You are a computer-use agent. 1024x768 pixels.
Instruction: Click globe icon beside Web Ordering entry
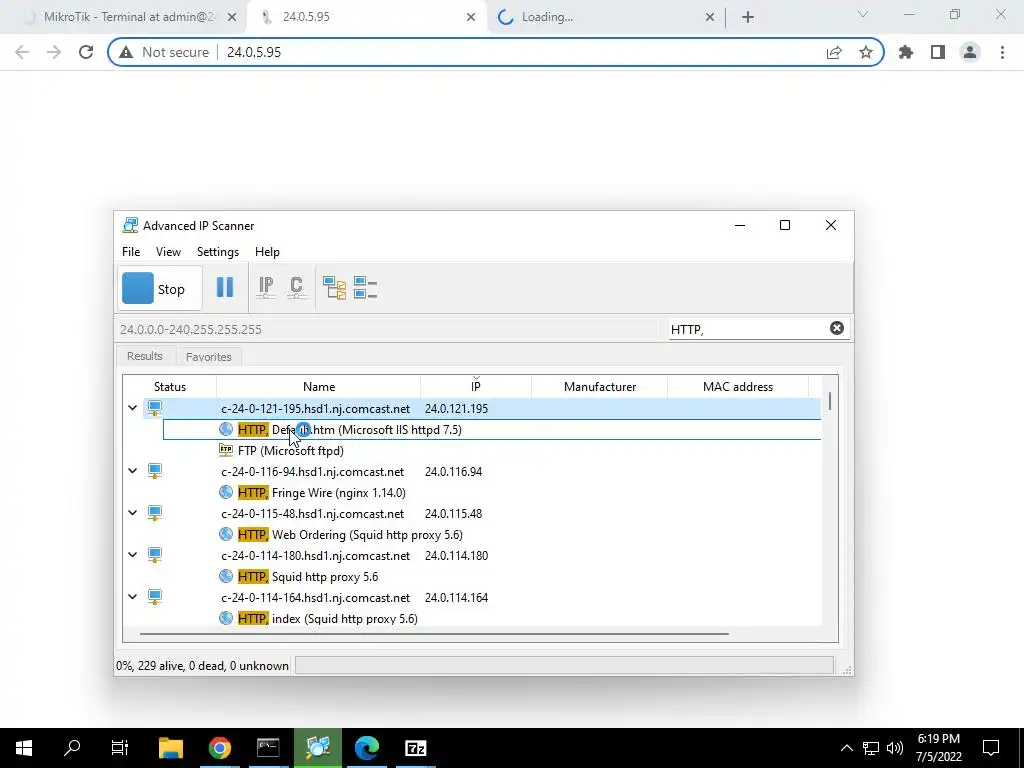(226, 534)
